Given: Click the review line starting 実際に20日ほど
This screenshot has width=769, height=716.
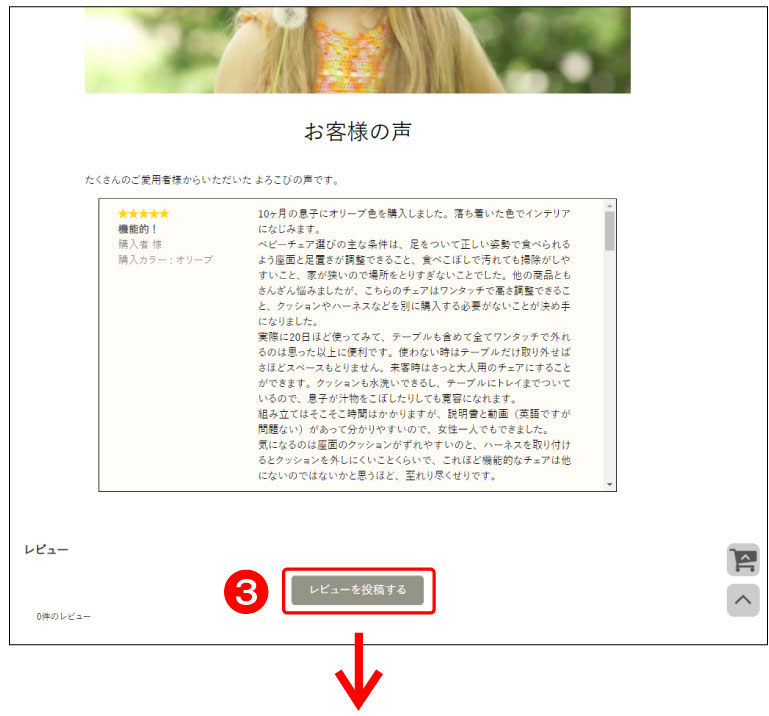Looking at the screenshot, I should click(414, 337).
